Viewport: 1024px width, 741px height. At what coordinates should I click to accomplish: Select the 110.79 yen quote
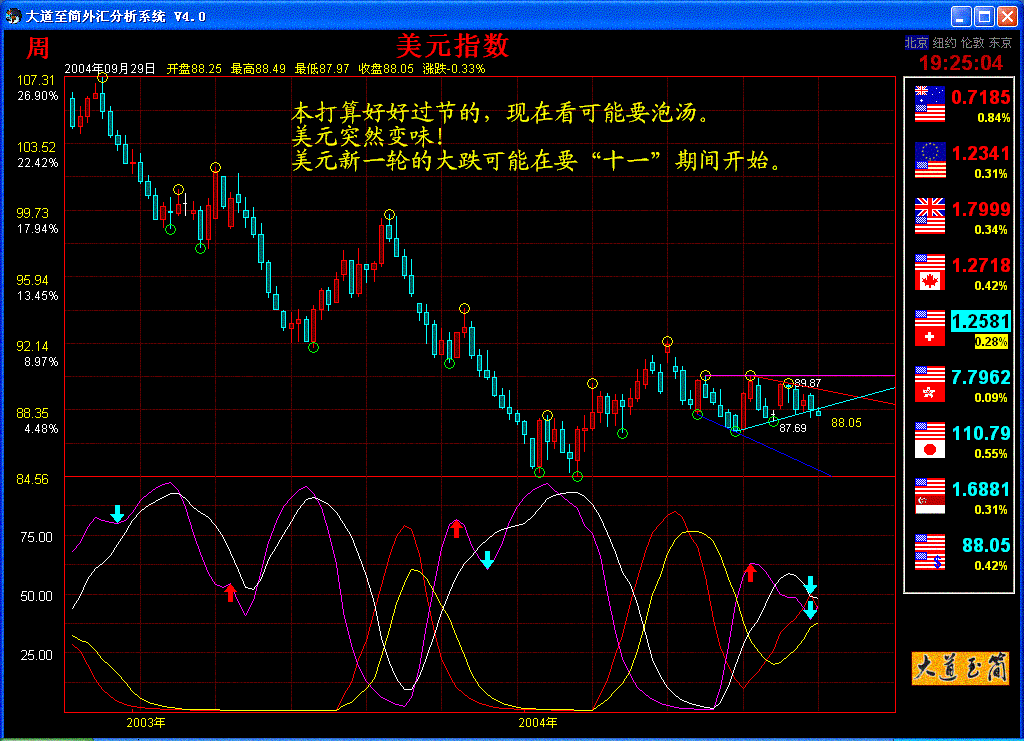(x=981, y=434)
